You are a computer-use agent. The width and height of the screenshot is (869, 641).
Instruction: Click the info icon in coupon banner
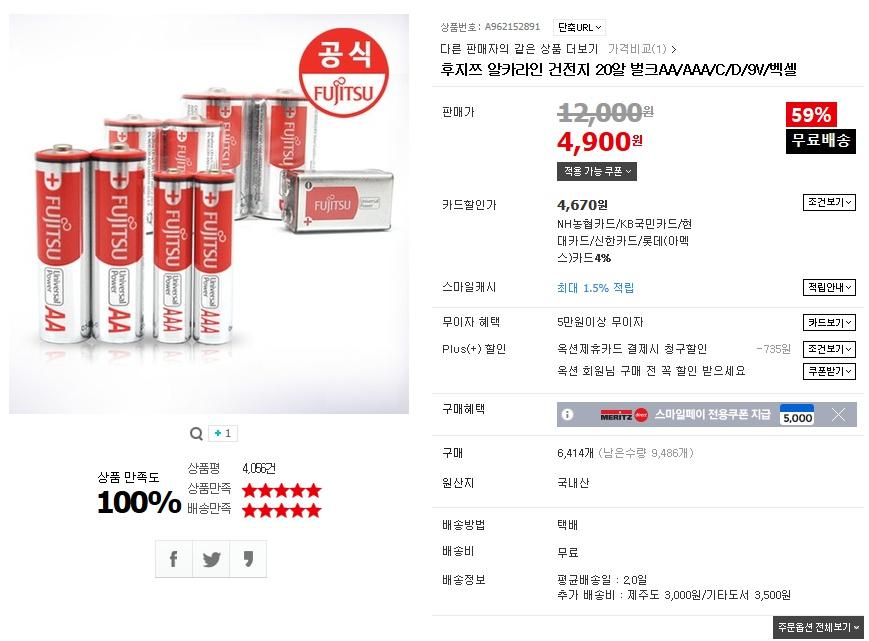click(567, 414)
